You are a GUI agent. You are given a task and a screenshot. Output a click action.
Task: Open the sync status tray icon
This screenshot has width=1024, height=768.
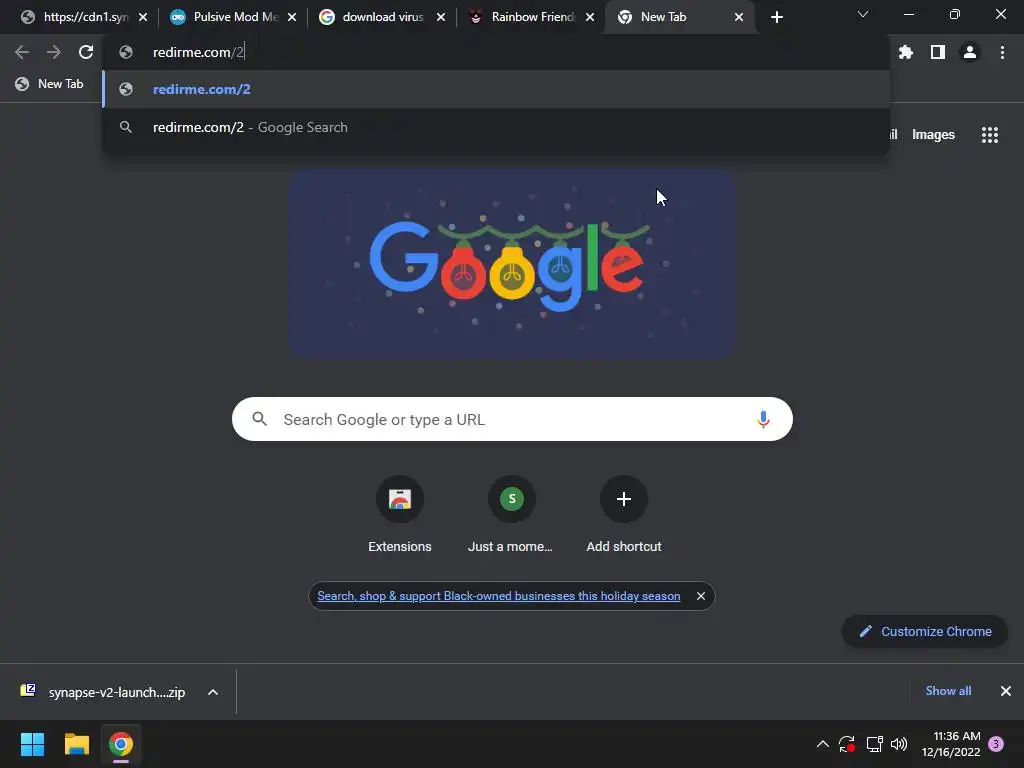coord(847,744)
